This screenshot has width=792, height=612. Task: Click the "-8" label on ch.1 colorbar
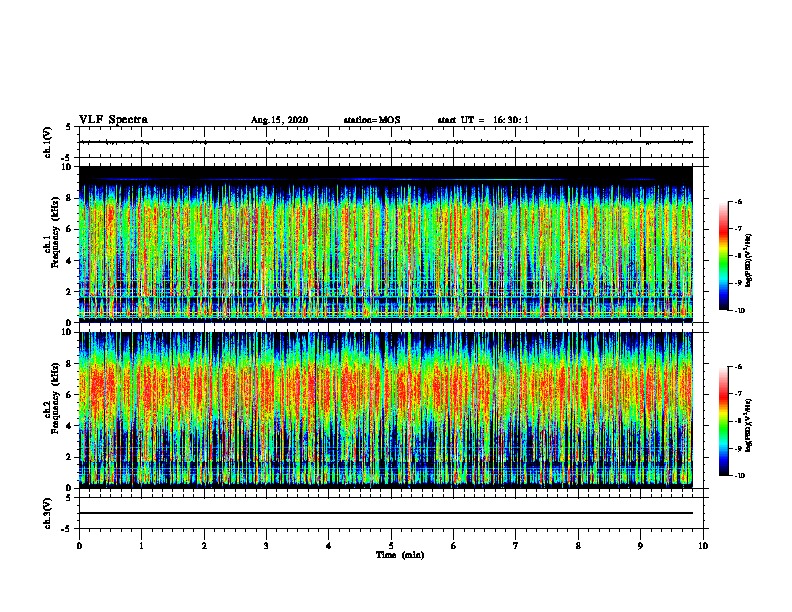738,256
